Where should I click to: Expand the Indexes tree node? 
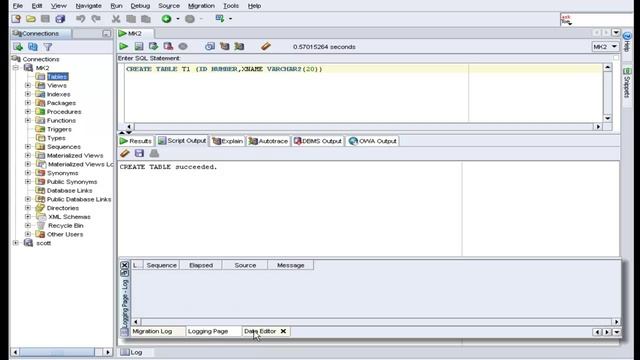(x=28, y=94)
